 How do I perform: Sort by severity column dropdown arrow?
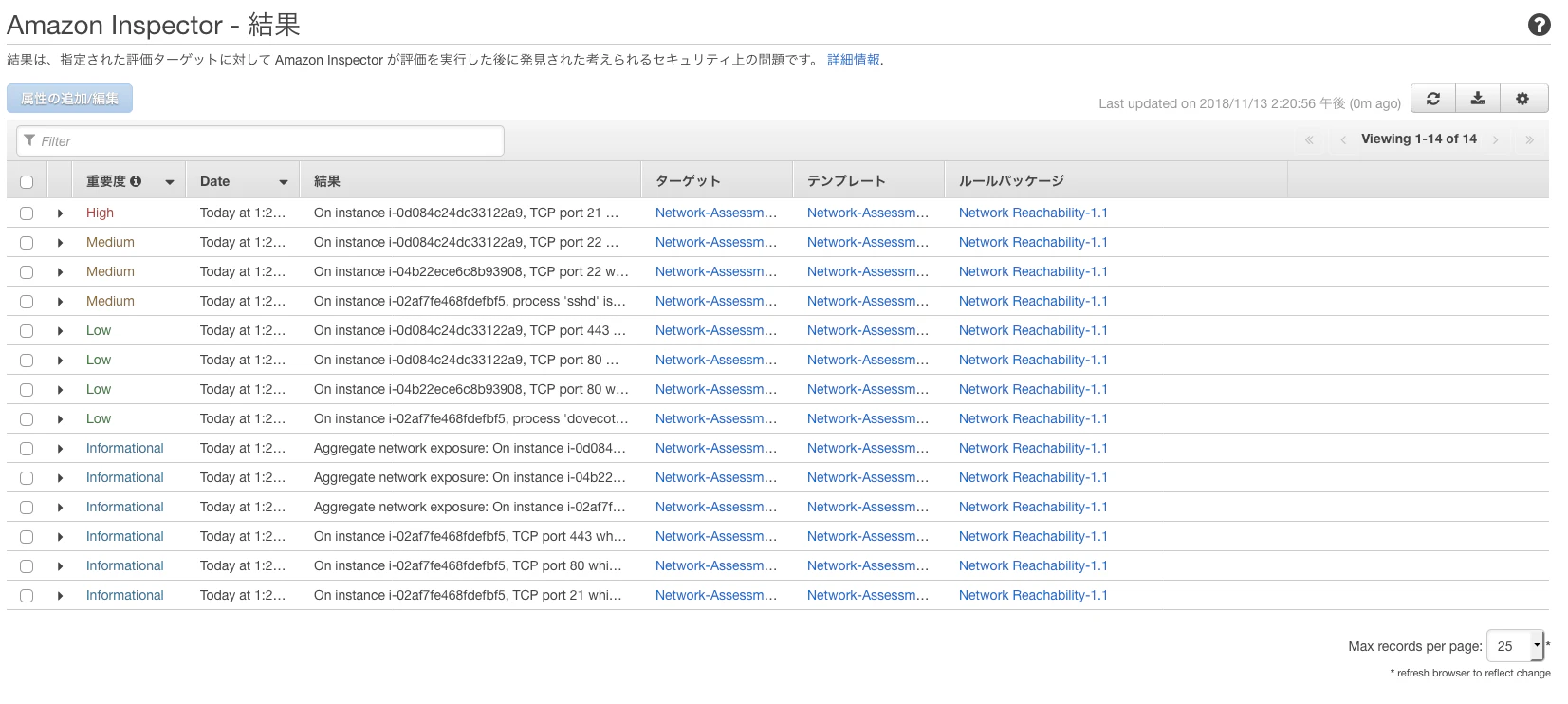pos(170,182)
